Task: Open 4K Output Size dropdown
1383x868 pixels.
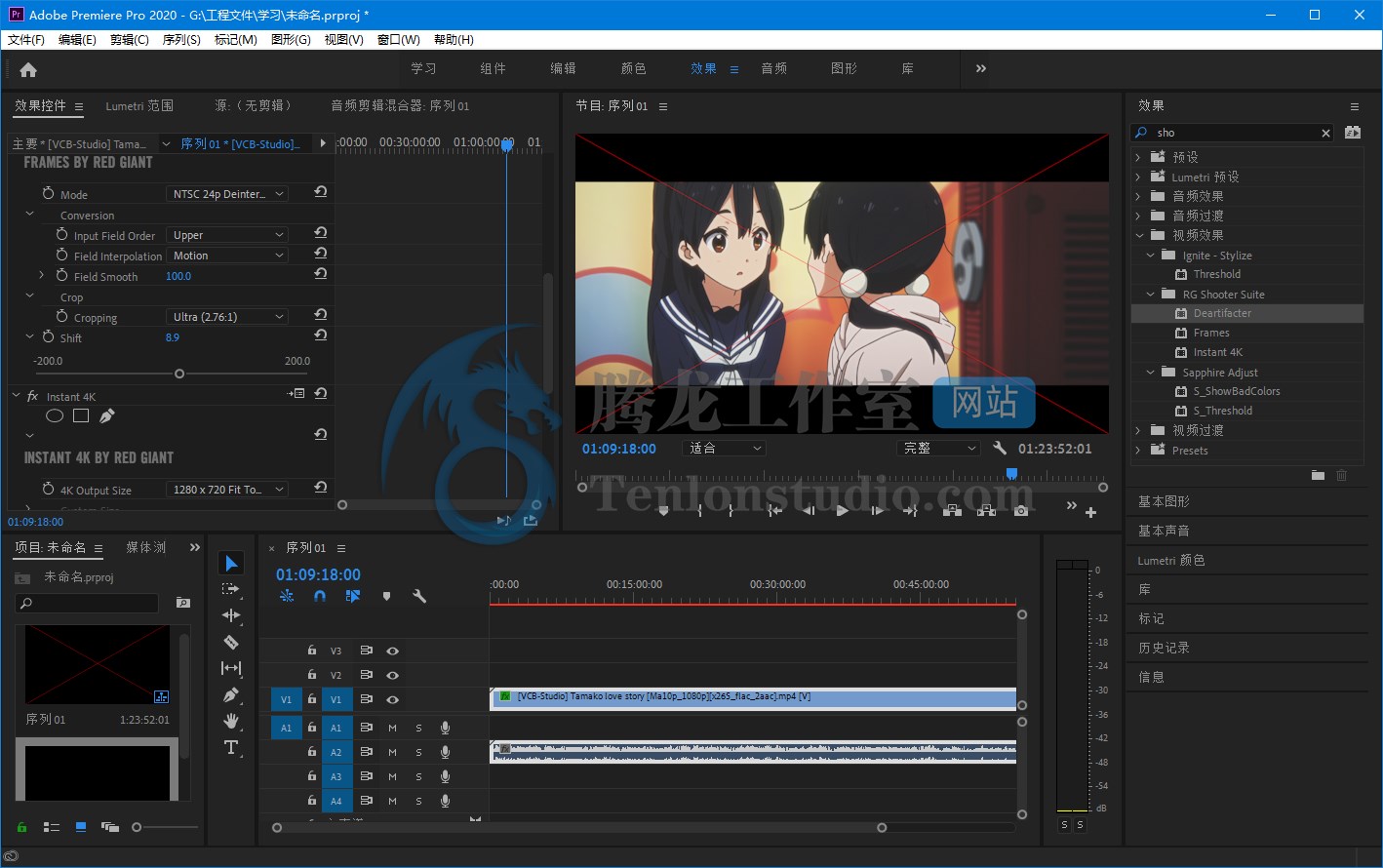Action: pos(226,490)
